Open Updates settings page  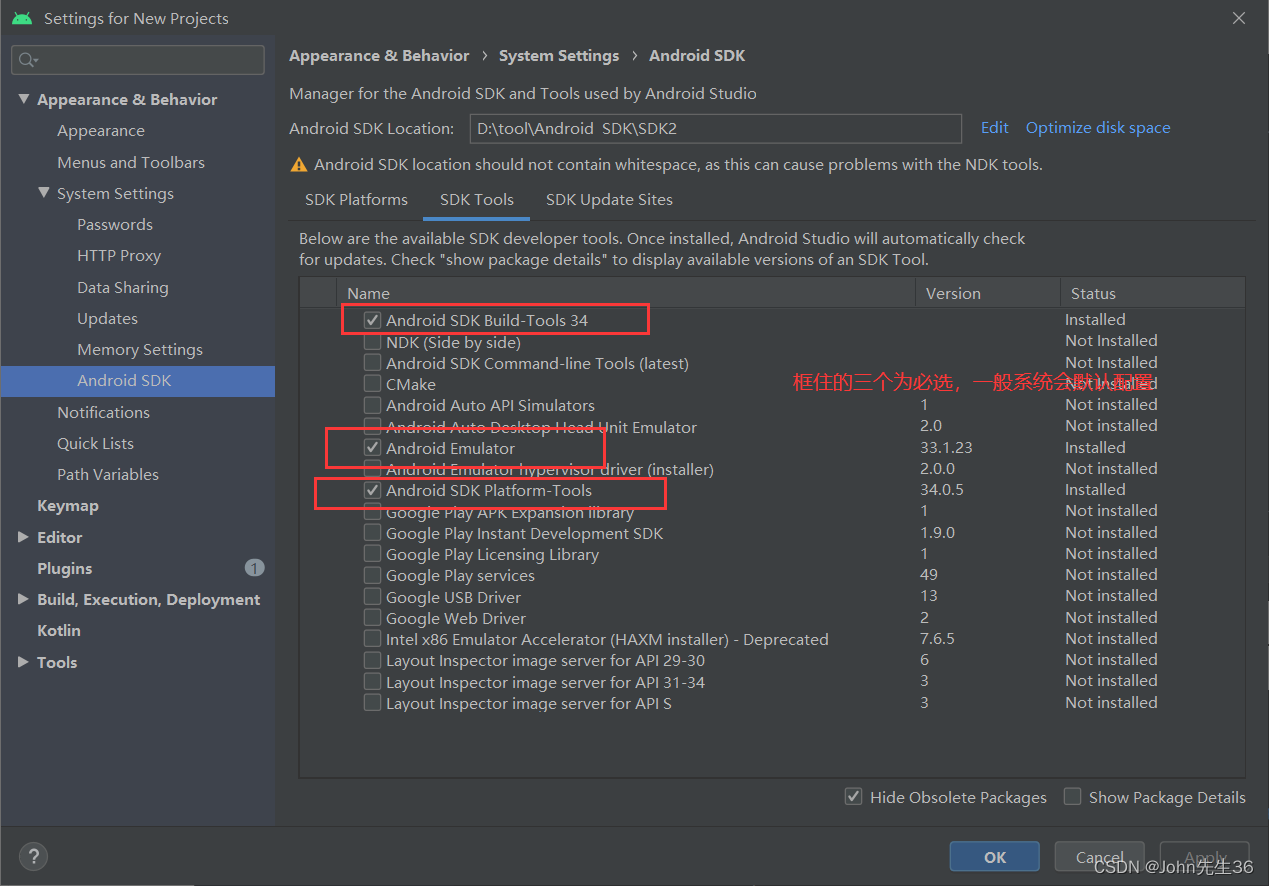pos(107,318)
